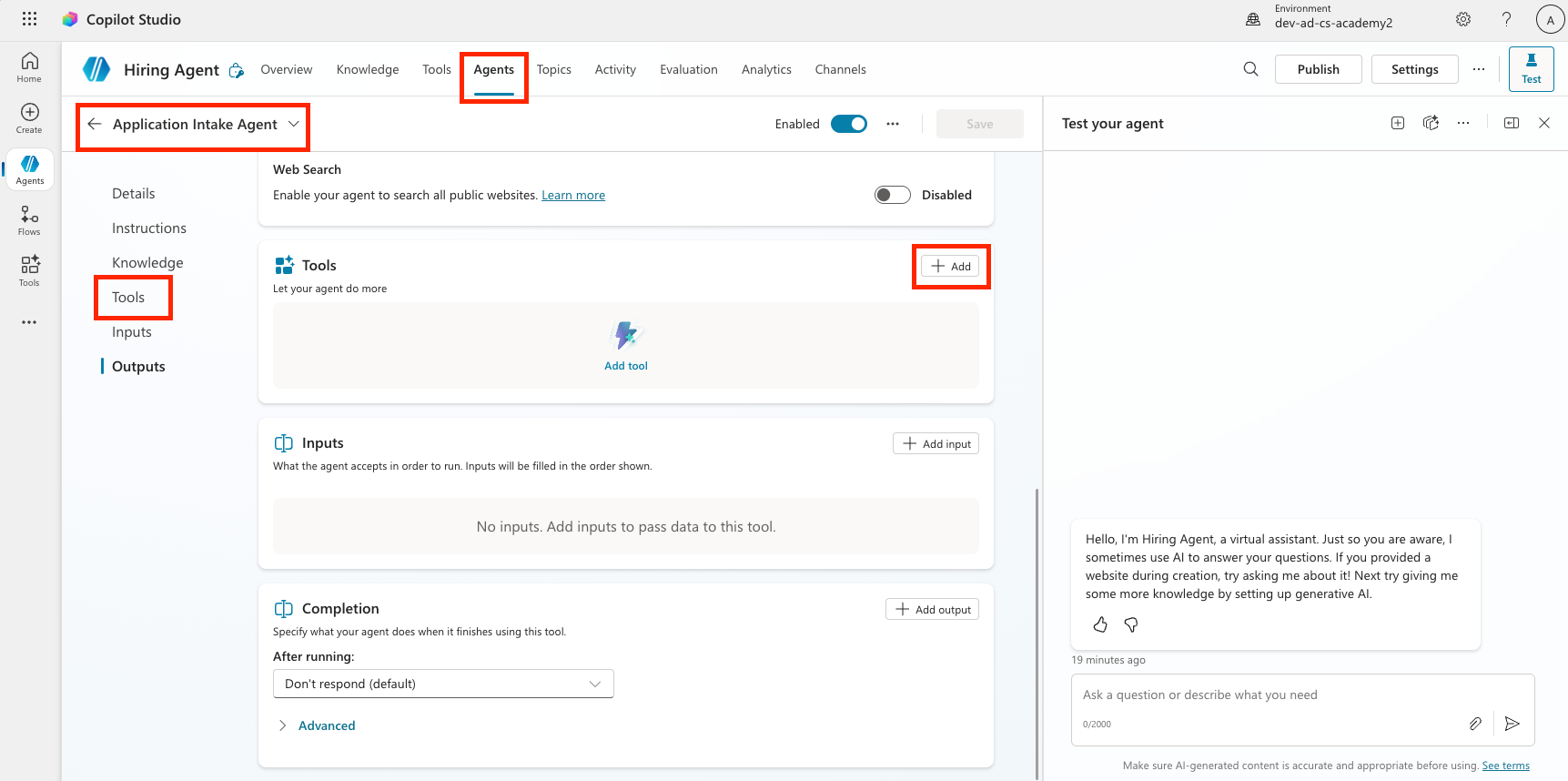Enable the Web Search toggle
The image size is (1568, 781).
tap(892, 195)
